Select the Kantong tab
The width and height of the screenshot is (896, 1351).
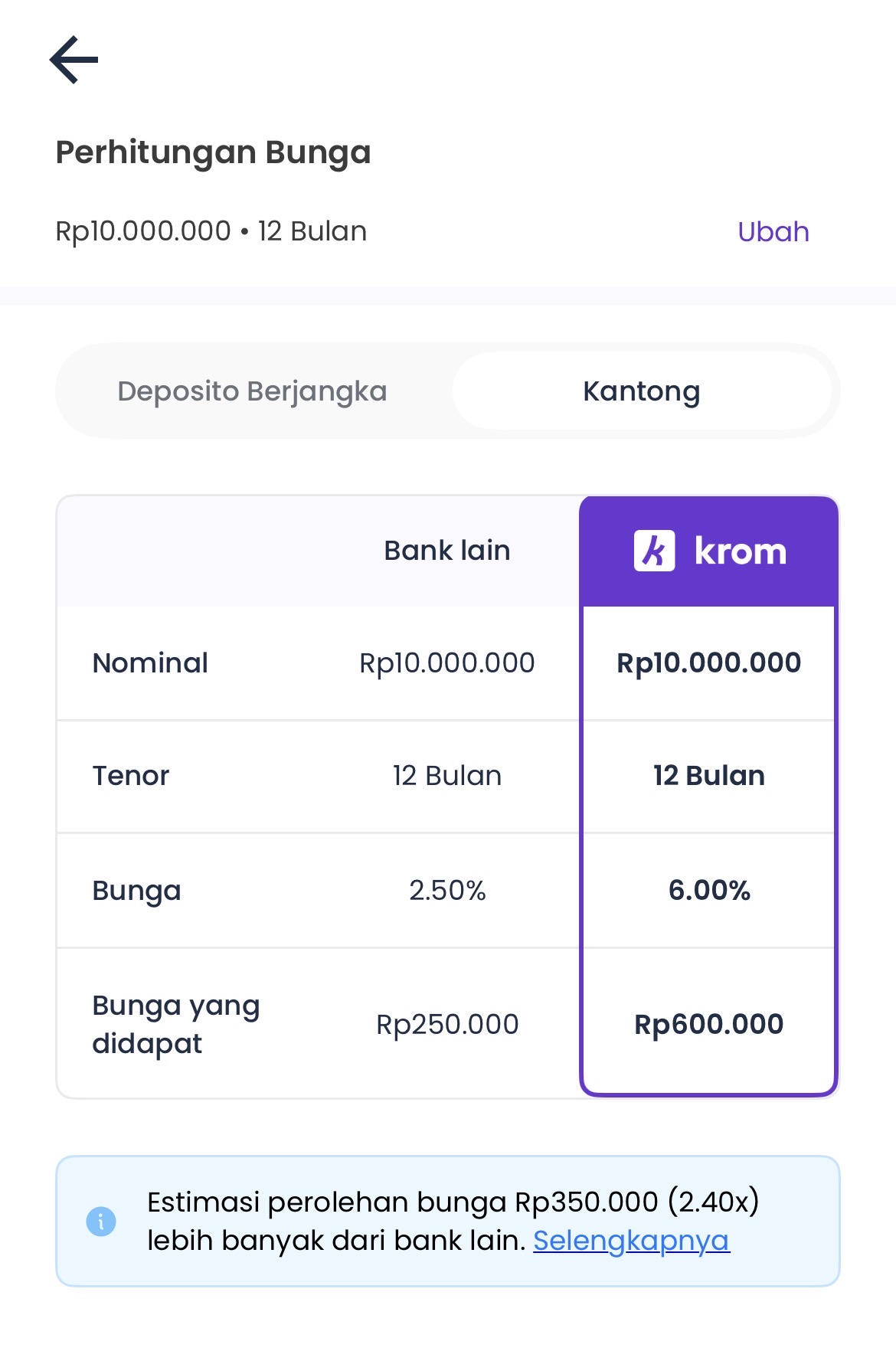point(641,391)
